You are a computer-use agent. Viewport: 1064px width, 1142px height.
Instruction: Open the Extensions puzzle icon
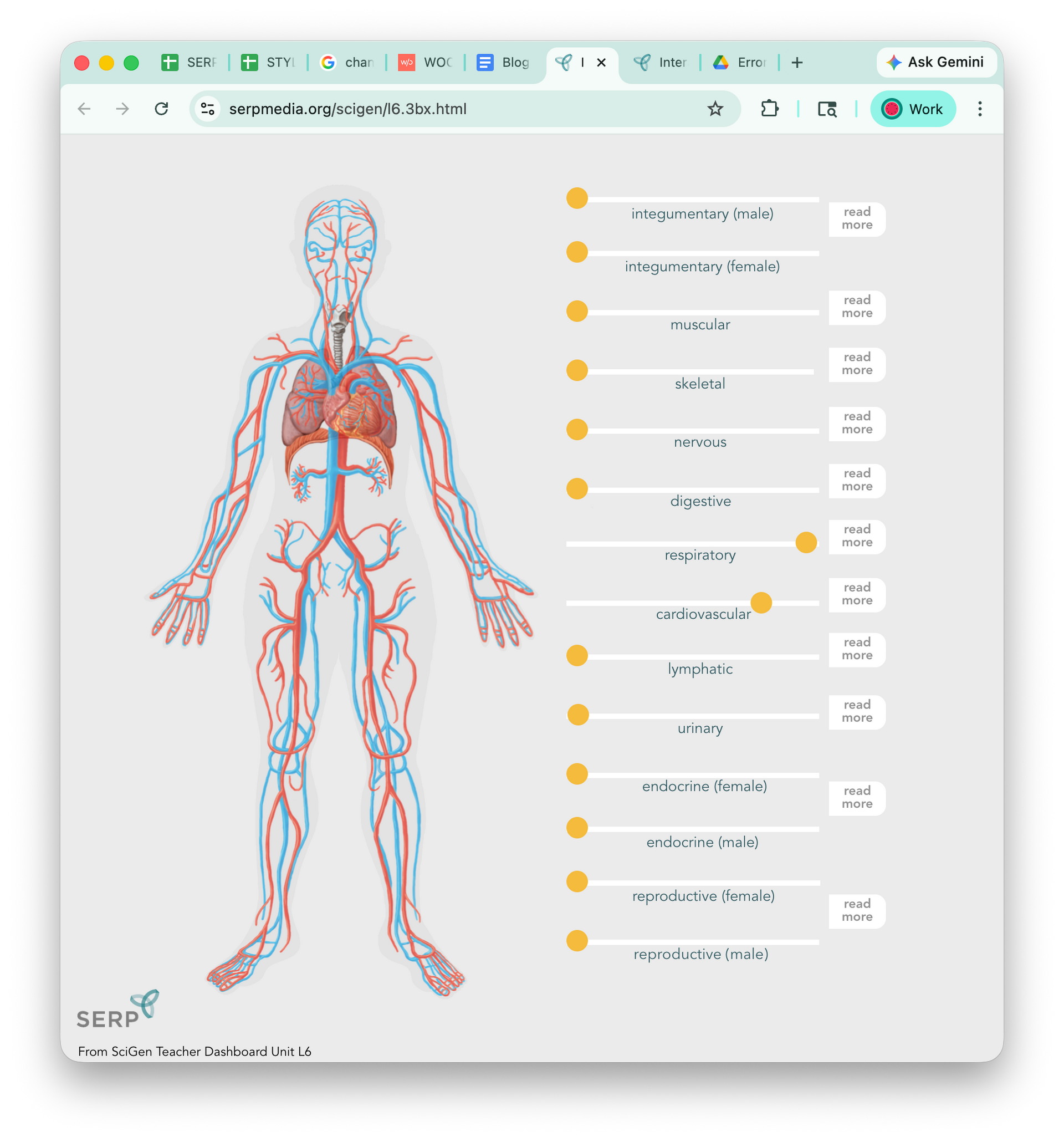tap(769, 109)
